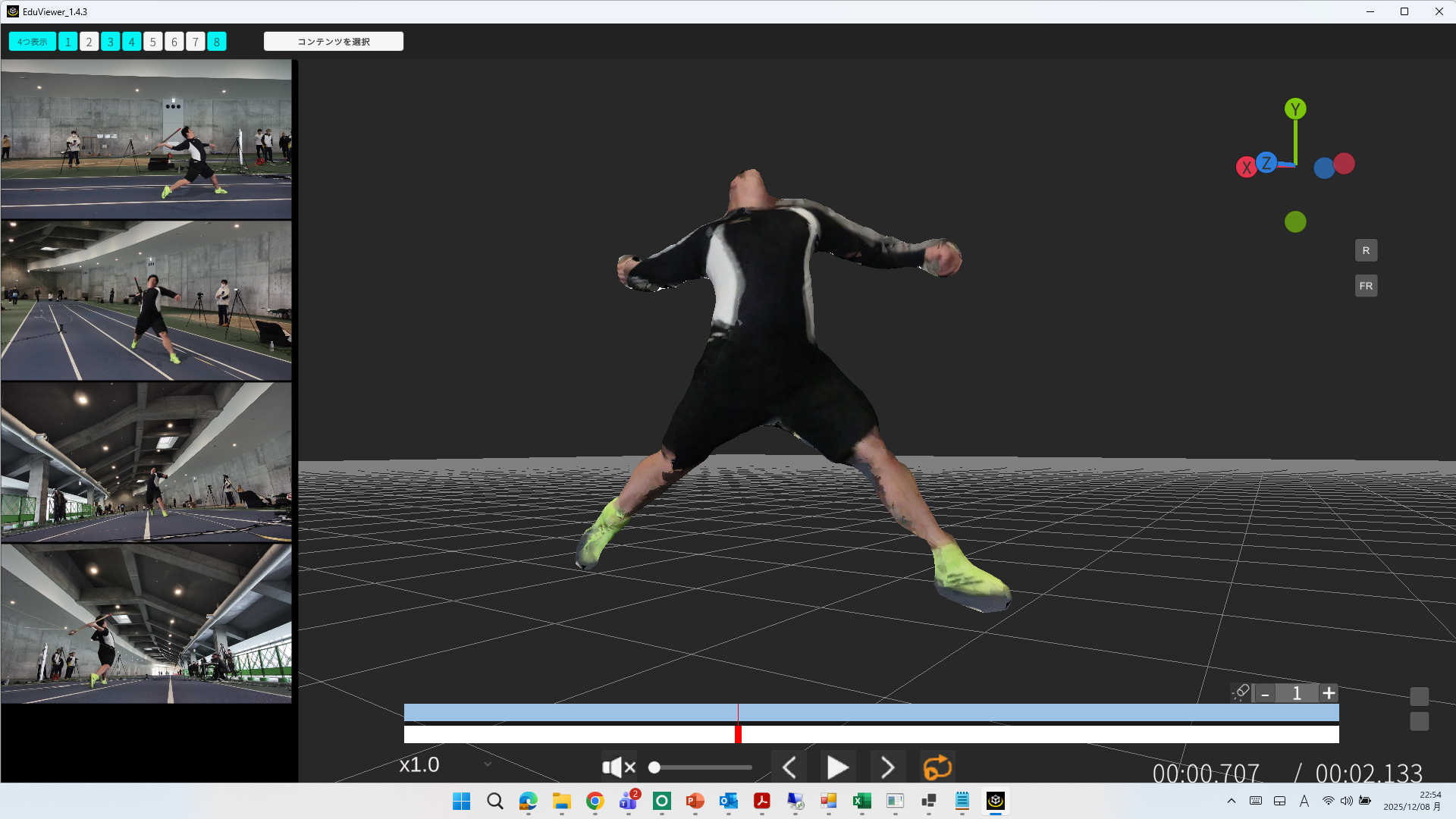Click the volume slider handle
The width and height of the screenshot is (1456, 819).
coord(654,767)
